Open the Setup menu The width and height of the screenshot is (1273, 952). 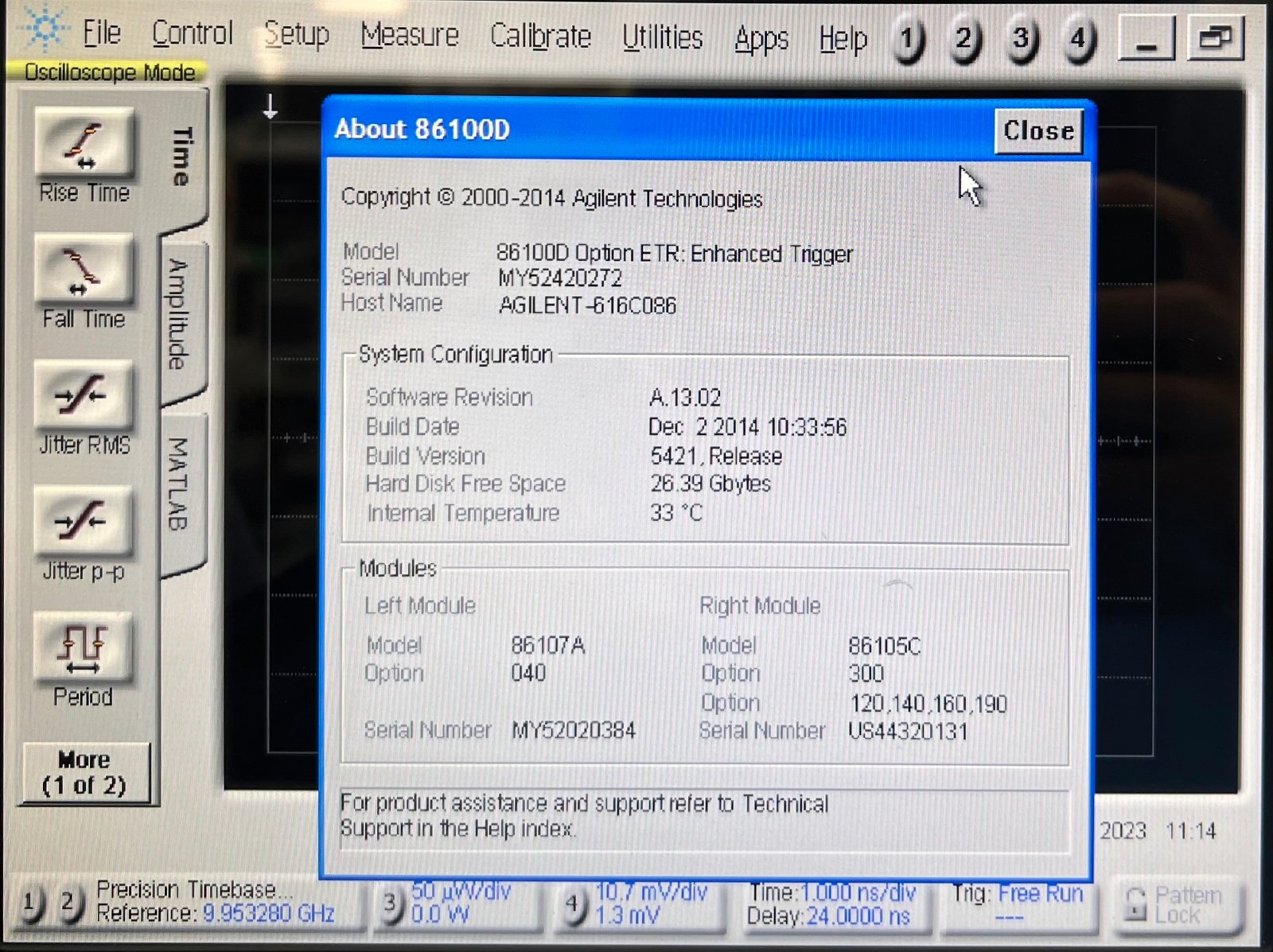[297, 35]
